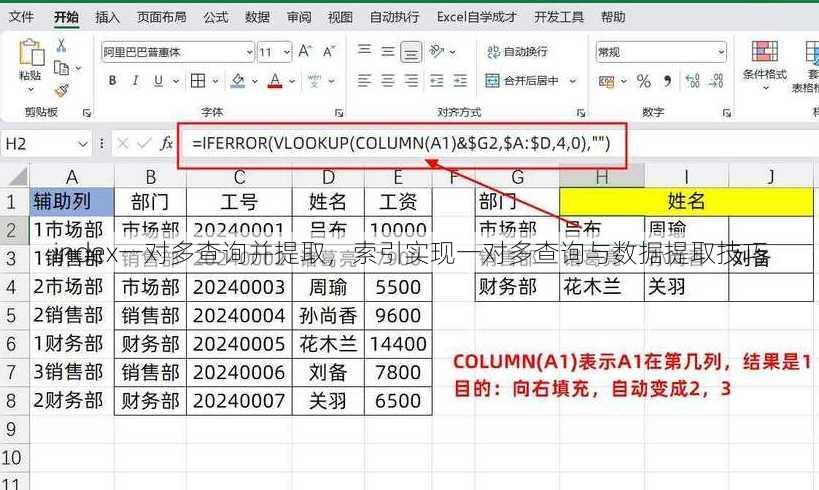The image size is (819, 490).
Task: Click the Insert Function fx button
Action: click(167, 143)
